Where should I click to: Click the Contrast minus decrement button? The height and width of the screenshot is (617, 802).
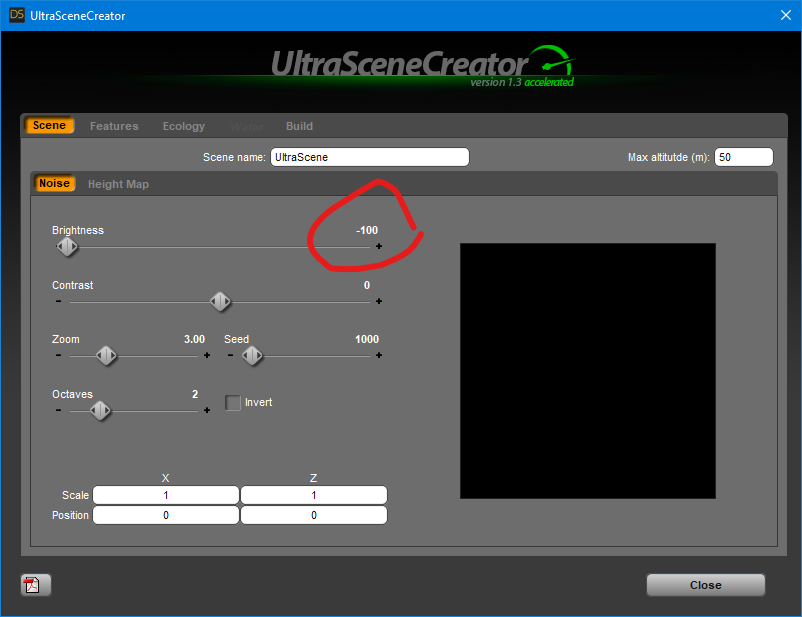tap(58, 301)
